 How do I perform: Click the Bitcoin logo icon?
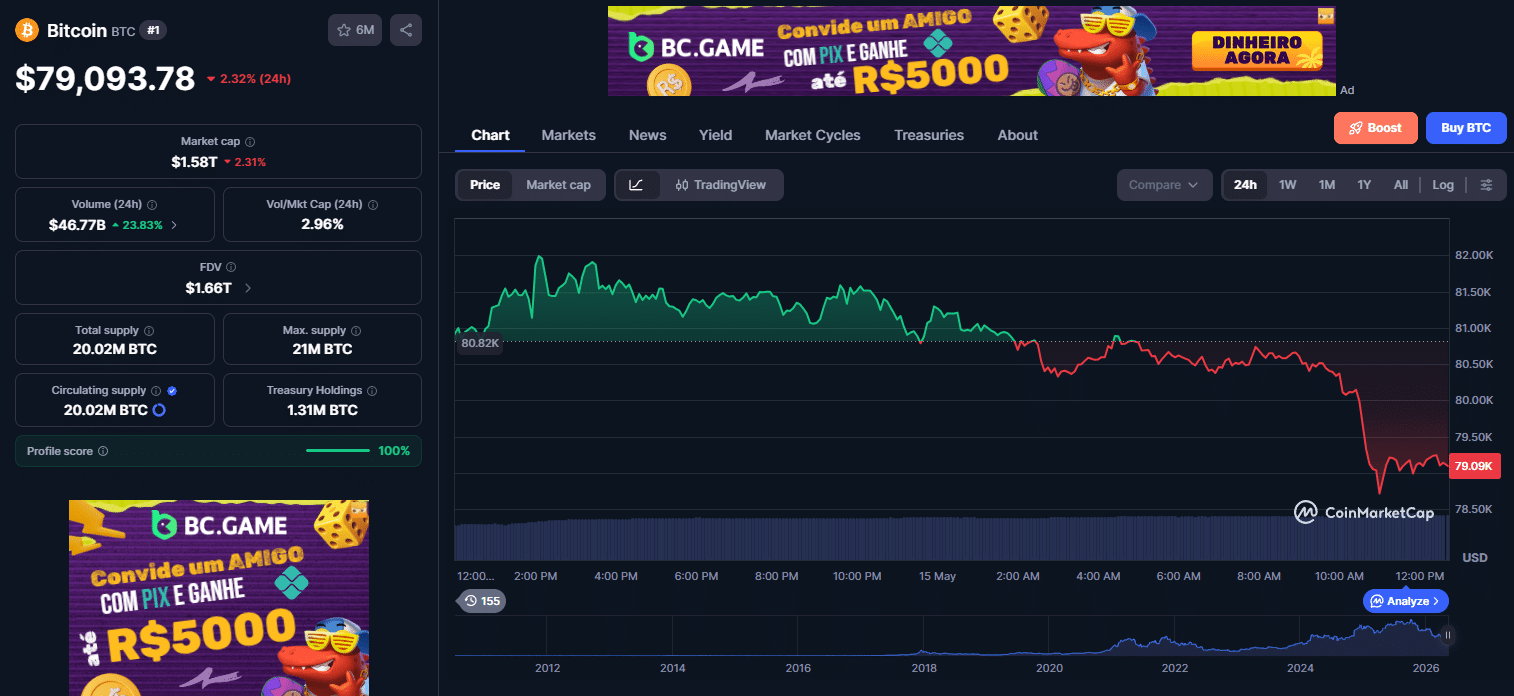pyautogui.click(x=26, y=30)
